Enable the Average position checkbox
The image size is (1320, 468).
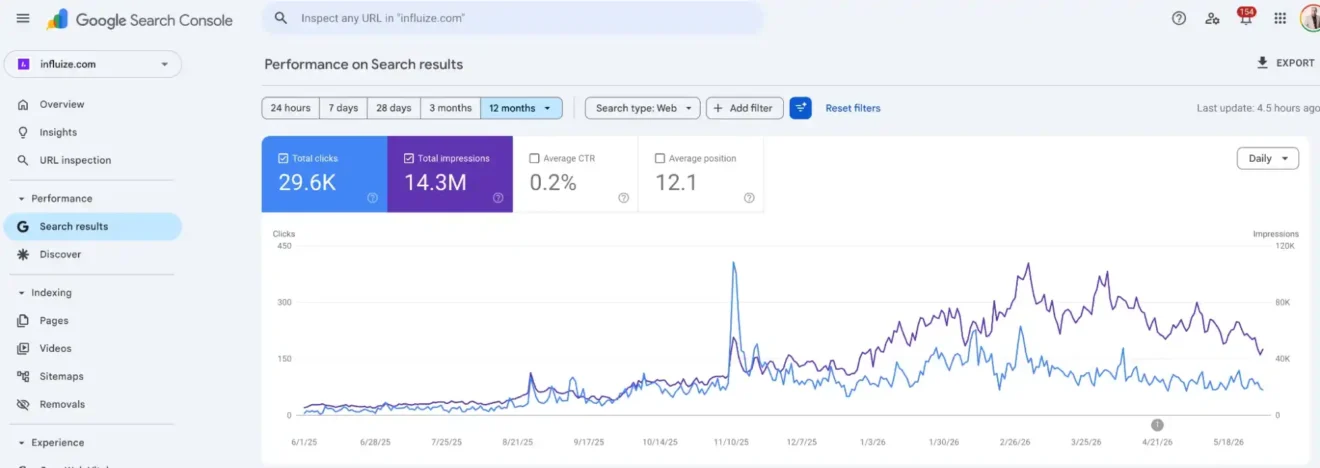coord(660,158)
